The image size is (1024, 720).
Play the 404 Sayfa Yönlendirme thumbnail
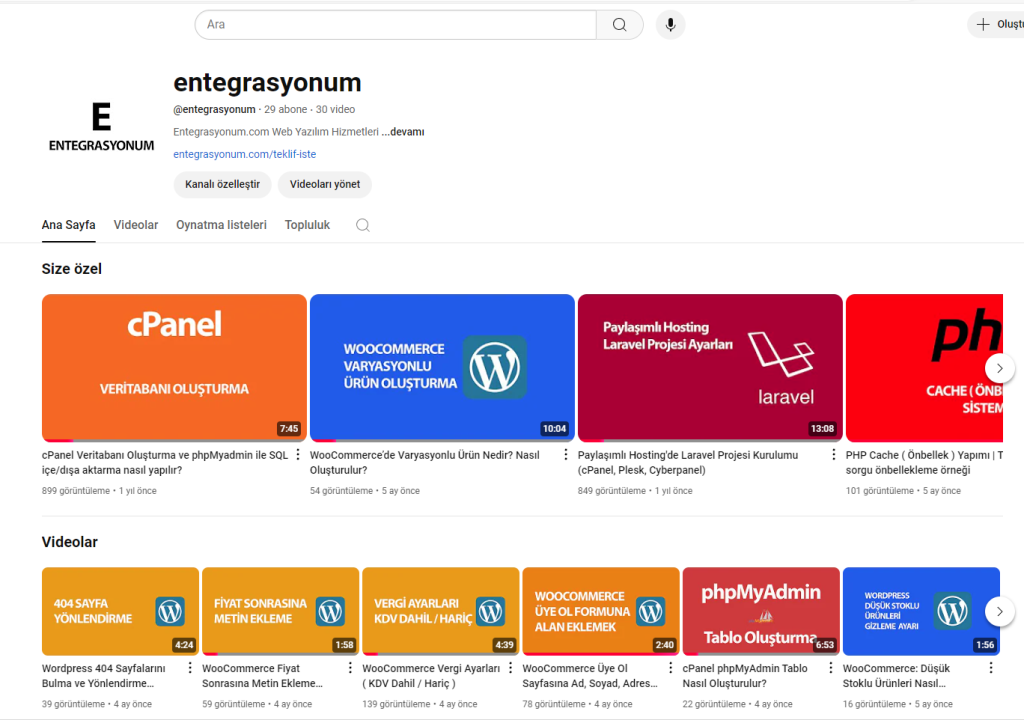pyautogui.click(x=120, y=611)
